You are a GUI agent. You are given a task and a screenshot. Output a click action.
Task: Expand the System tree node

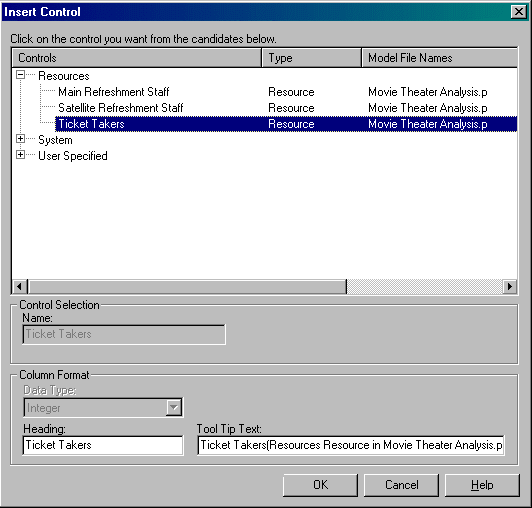(20, 139)
